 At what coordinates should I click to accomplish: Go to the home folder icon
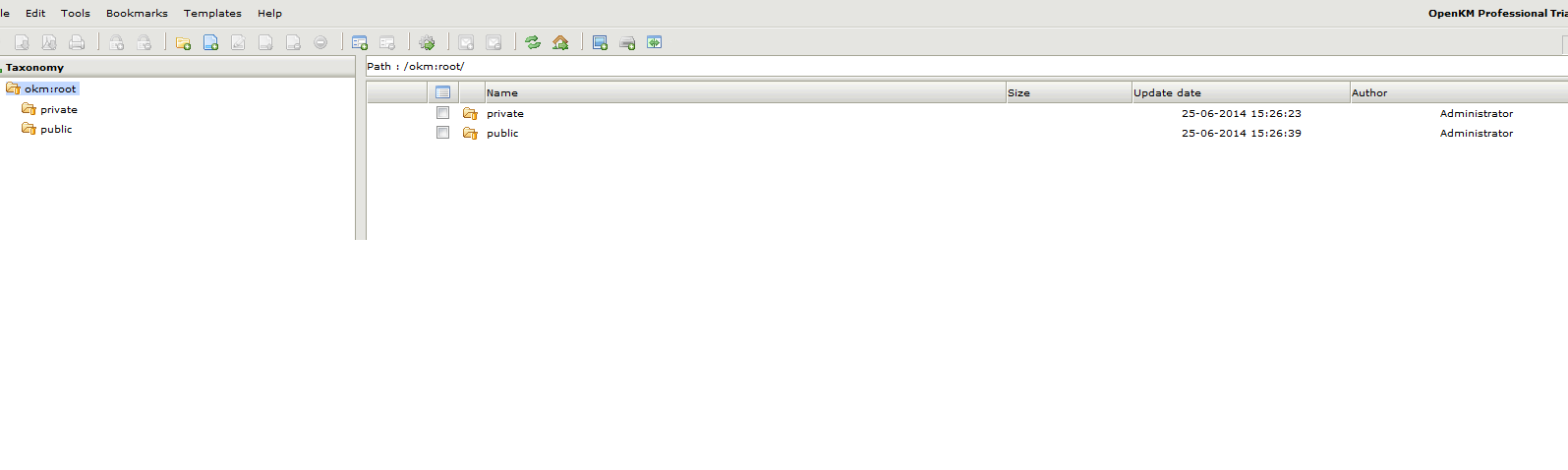click(x=560, y=43)
